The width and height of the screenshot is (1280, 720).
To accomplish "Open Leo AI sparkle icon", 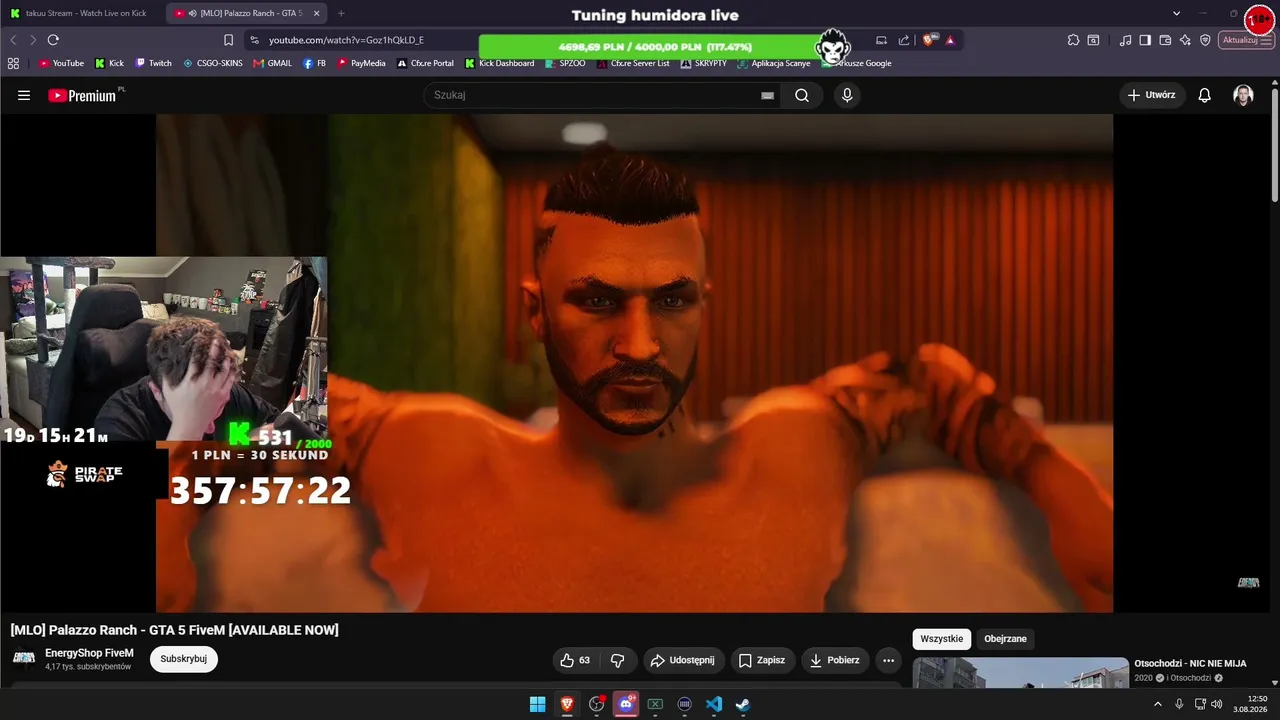I will (1185, 40).
